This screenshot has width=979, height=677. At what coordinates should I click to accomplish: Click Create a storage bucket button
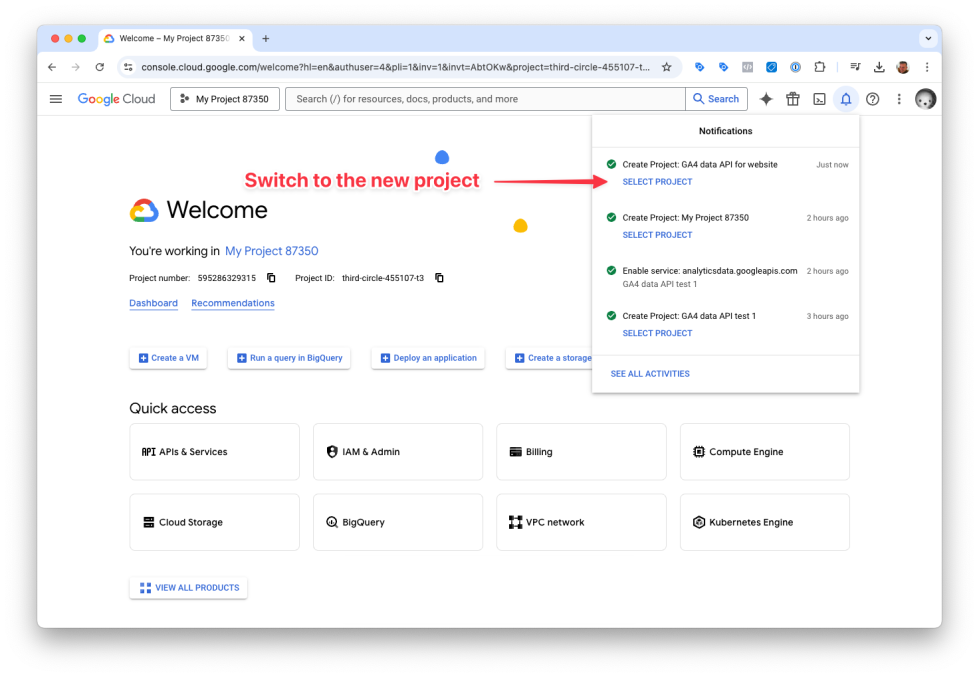point(549,358)
